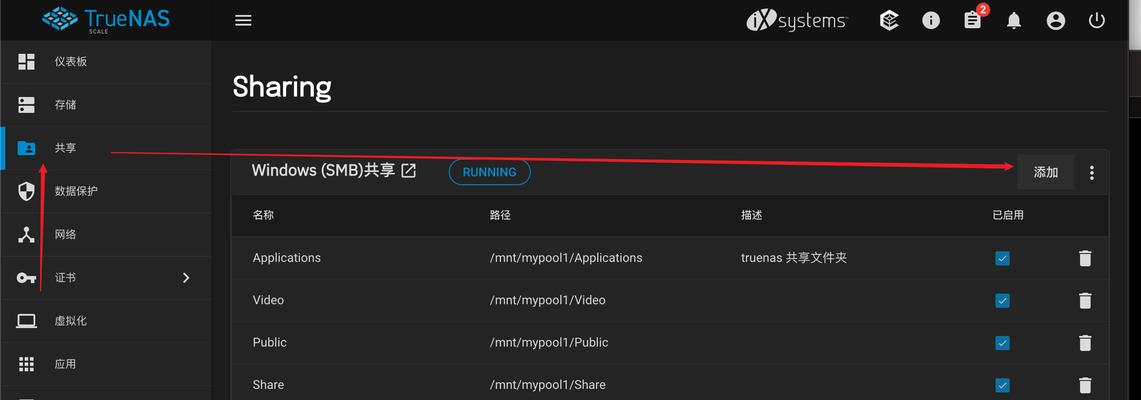Click the 已启用 column header

point(1008,215)
